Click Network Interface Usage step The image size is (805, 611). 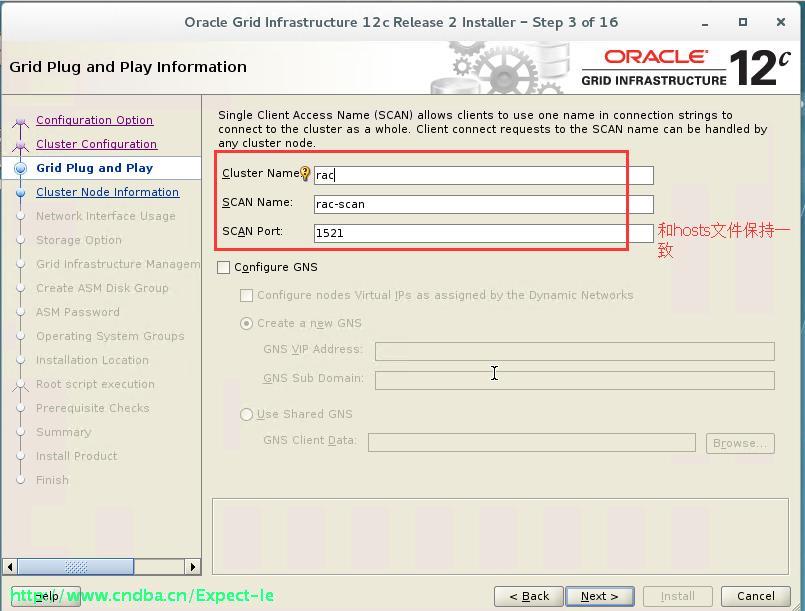pyautogui.click(x=106, y=216)
